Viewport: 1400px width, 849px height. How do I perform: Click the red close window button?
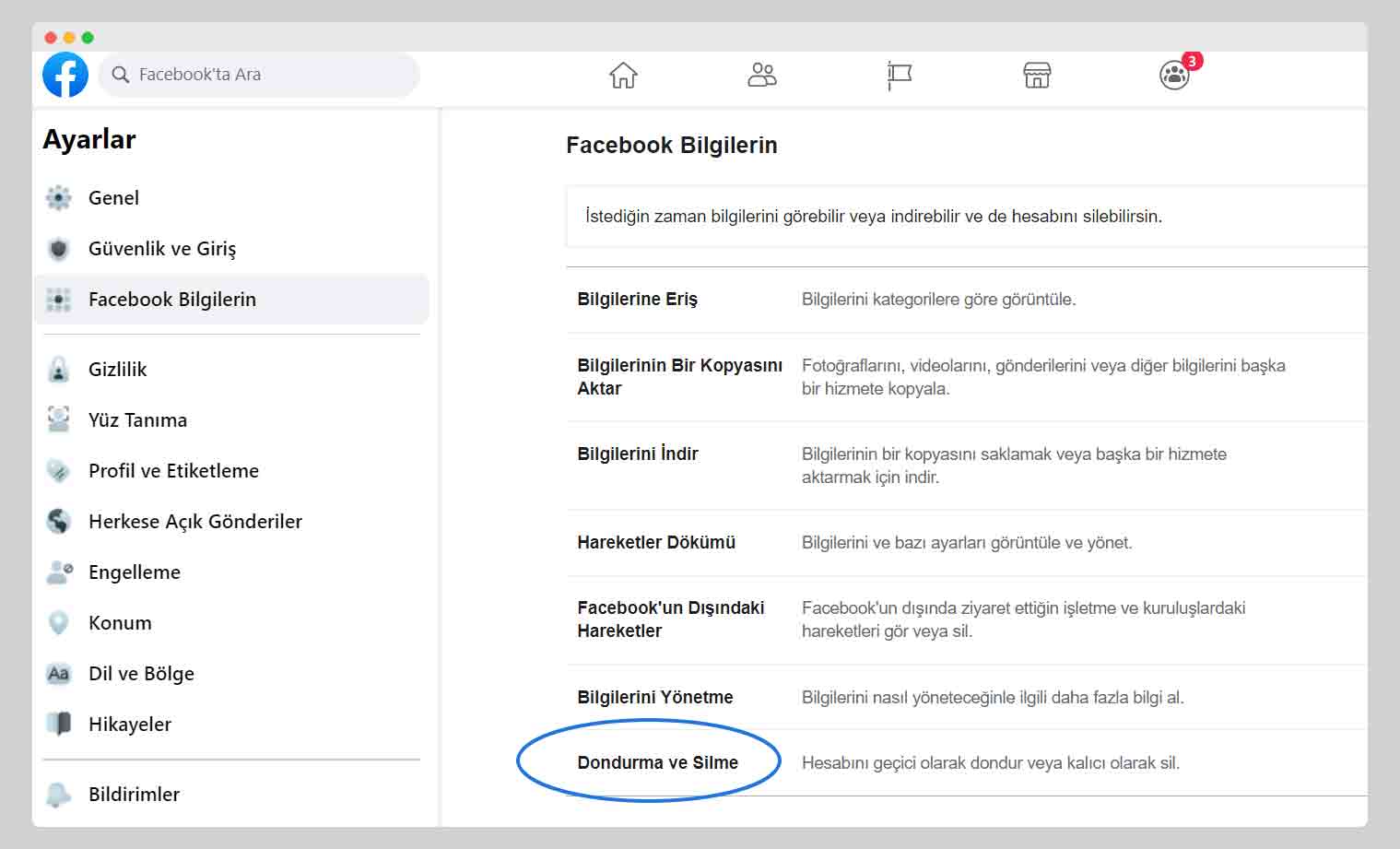pyautogui.click(x=51, y=38)
